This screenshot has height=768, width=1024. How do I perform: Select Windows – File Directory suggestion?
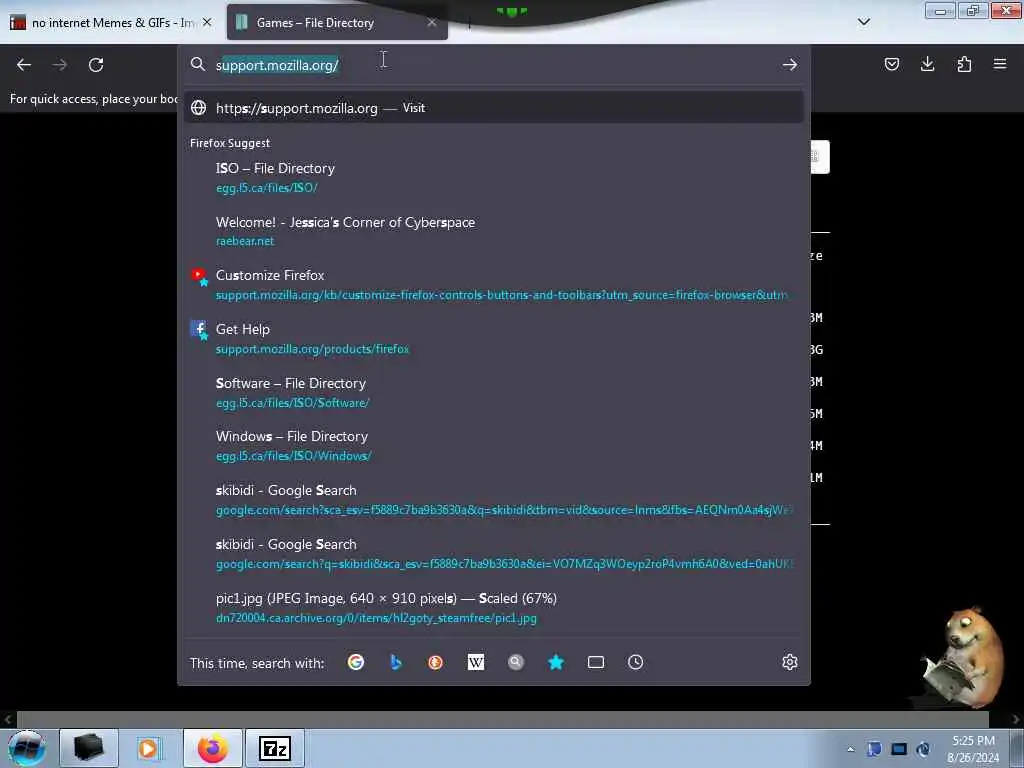494,446
